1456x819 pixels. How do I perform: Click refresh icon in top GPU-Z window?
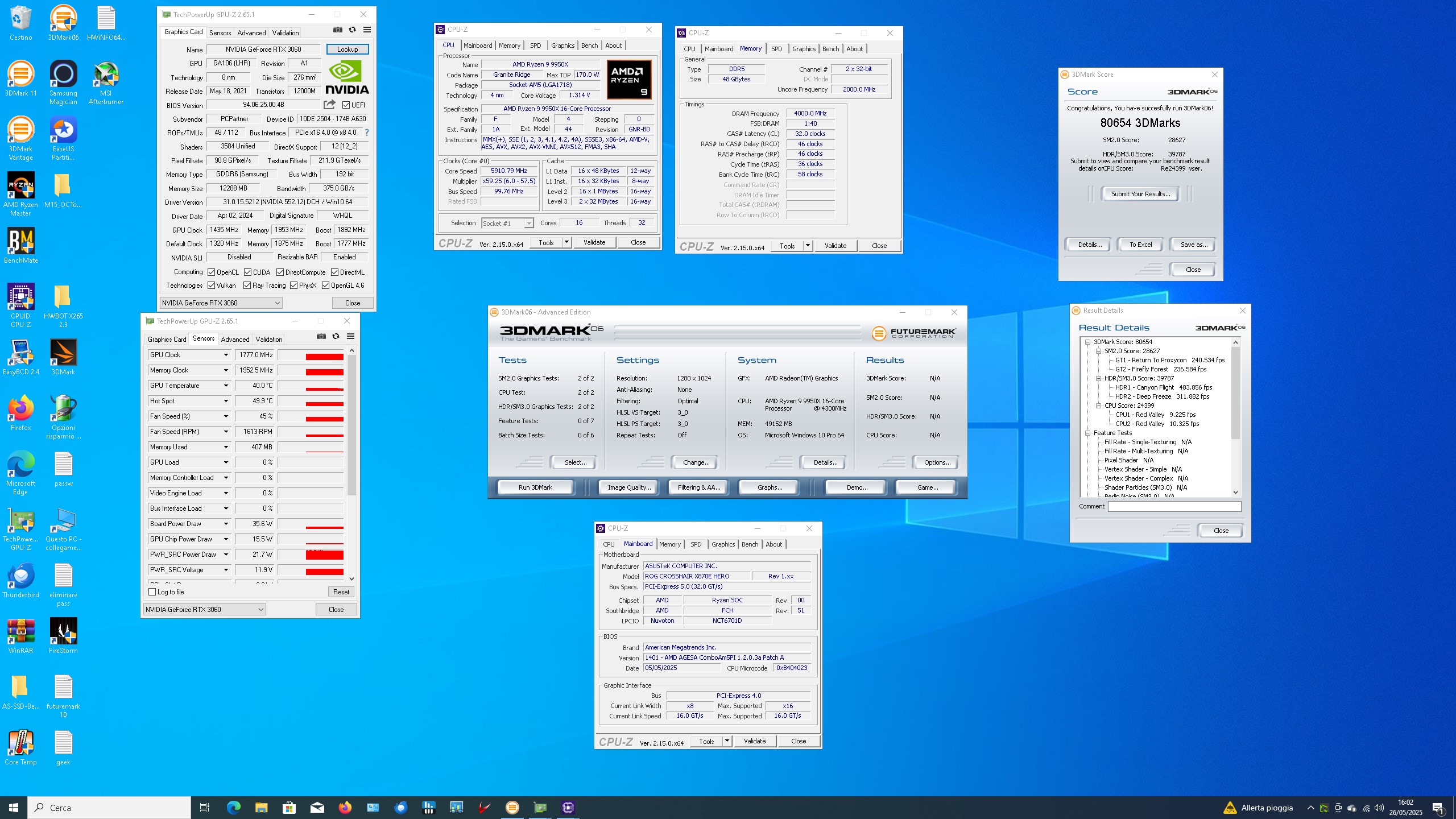click(x=352, y=30)
